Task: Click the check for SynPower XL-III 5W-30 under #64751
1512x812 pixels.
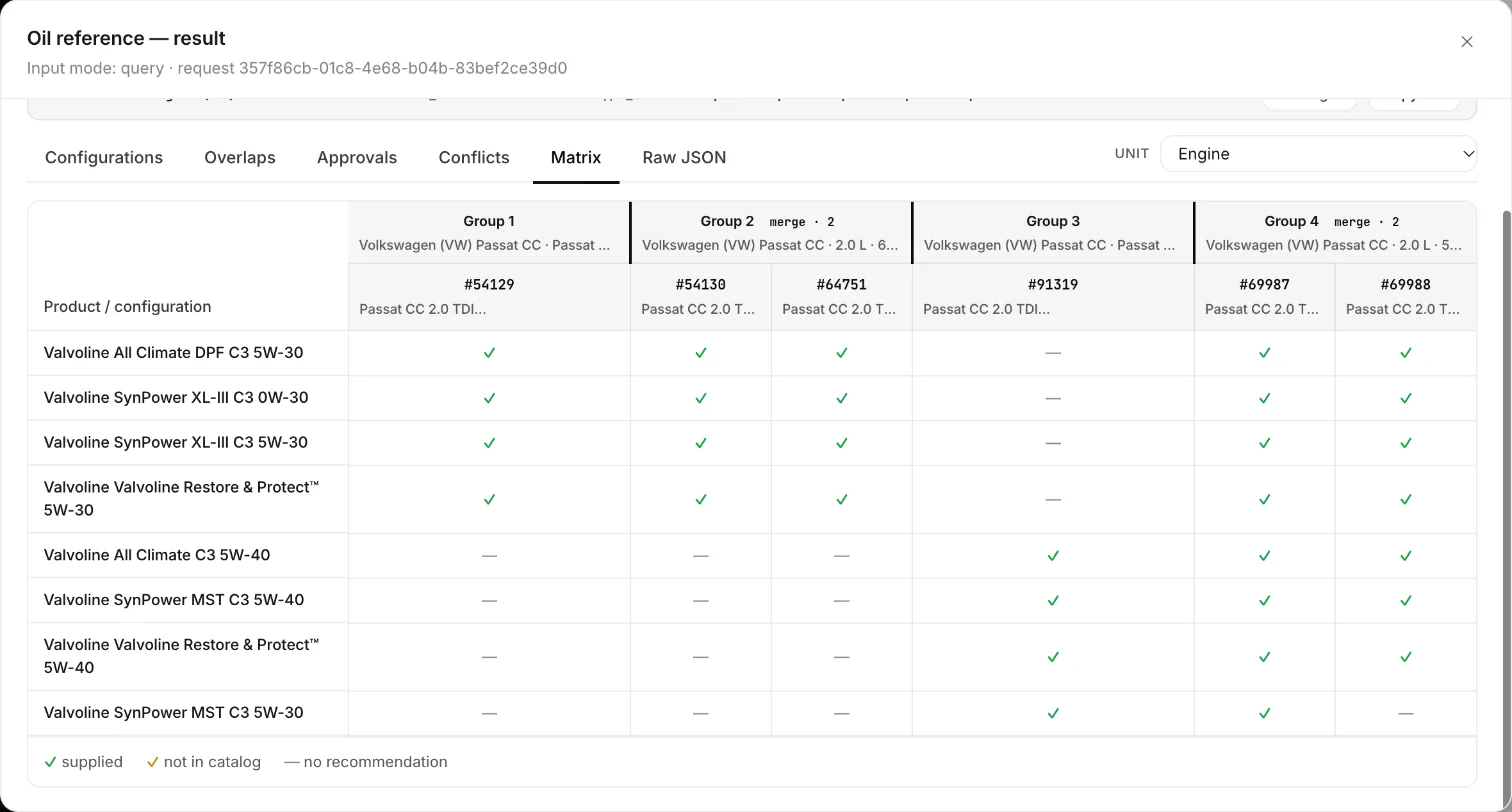Action: pyautogui.click(x=842, y=443)
